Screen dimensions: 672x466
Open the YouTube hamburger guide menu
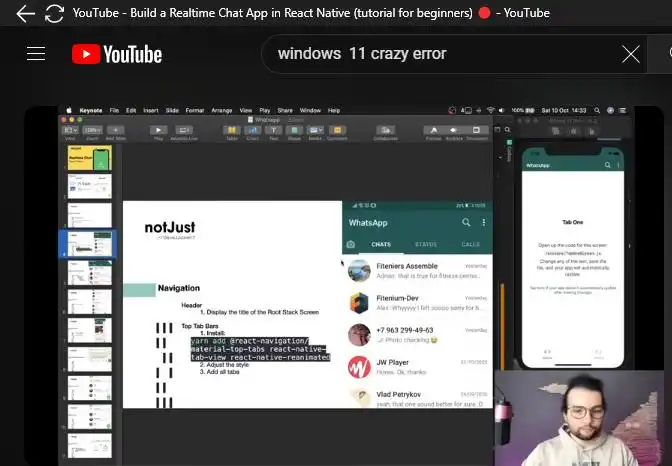pos(36,54)
